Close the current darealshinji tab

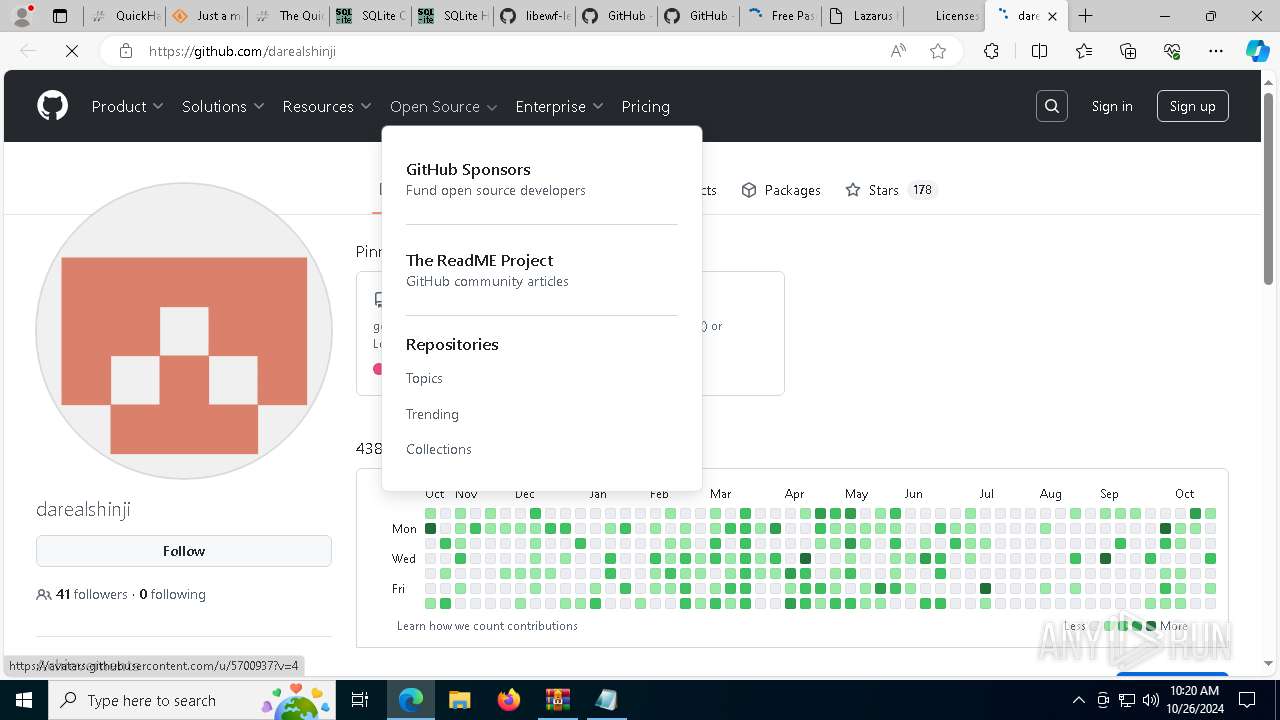1052,16
